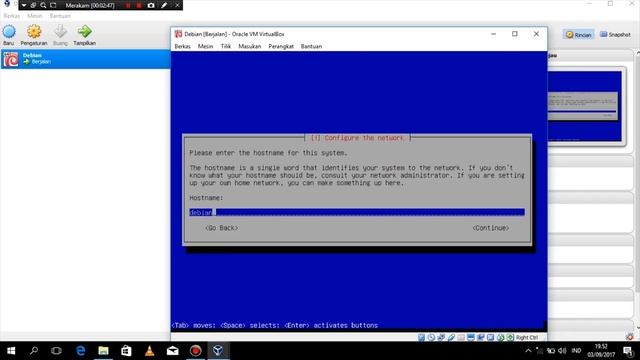Open Bantuan menu in VirtualBox Manager window
The height and width of the screenshot is (360, 640).
point(60,16)
